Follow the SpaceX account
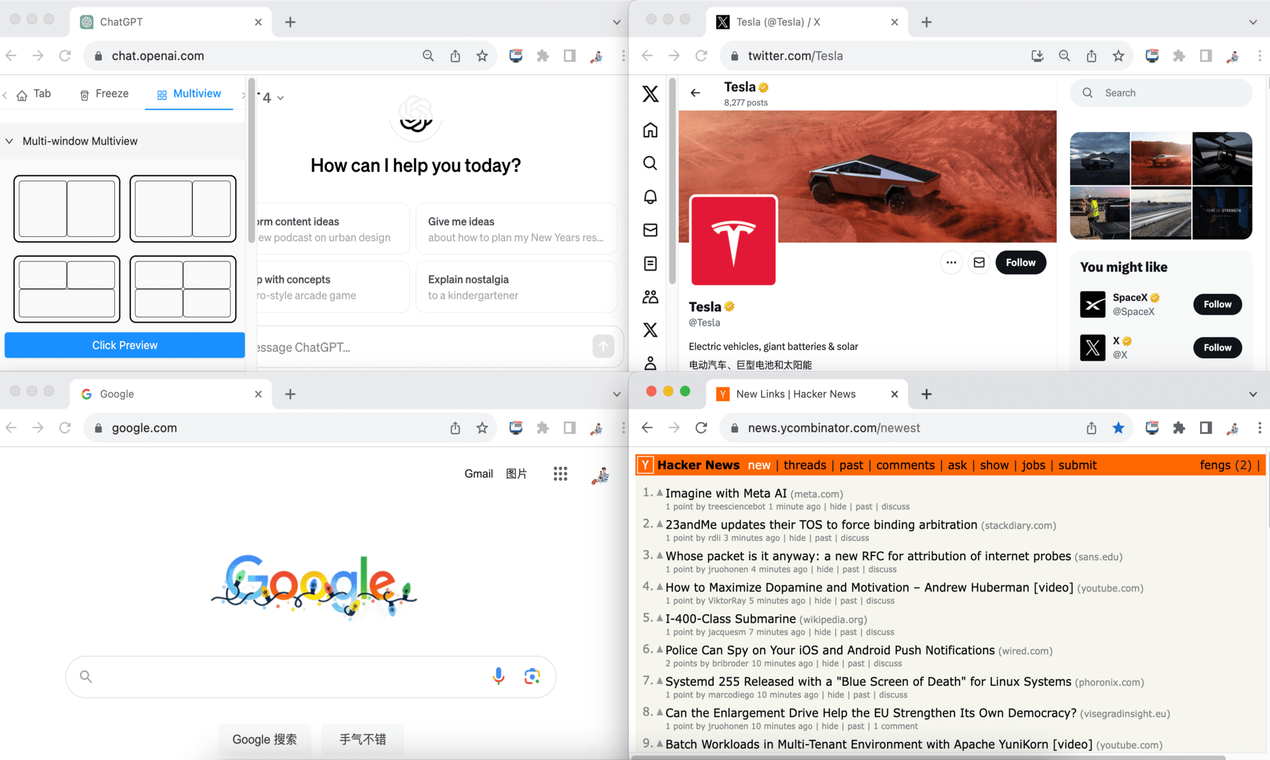 pyautogui.click(x=1217, y=304)
